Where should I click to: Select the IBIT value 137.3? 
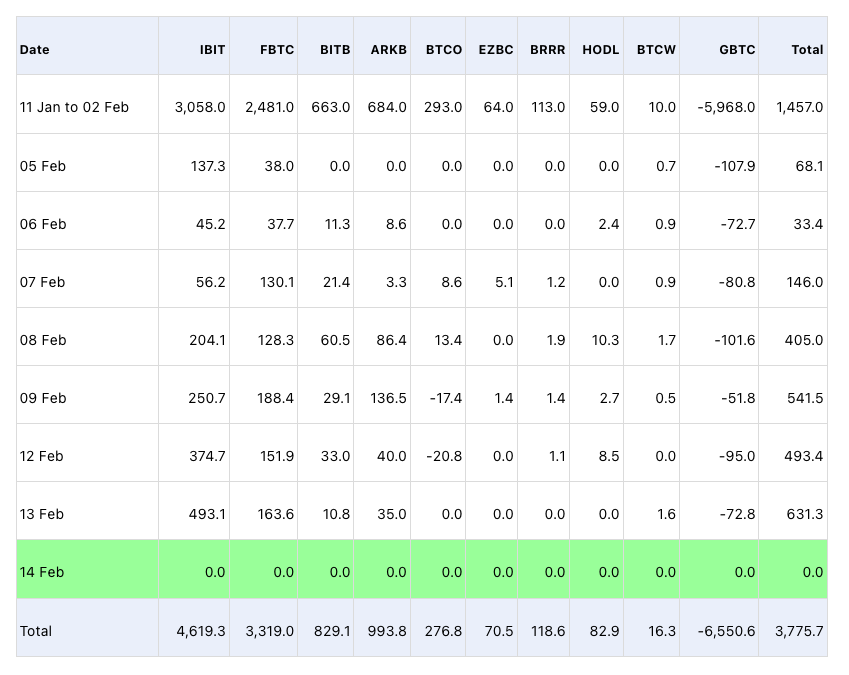click(x=208, y=166)
